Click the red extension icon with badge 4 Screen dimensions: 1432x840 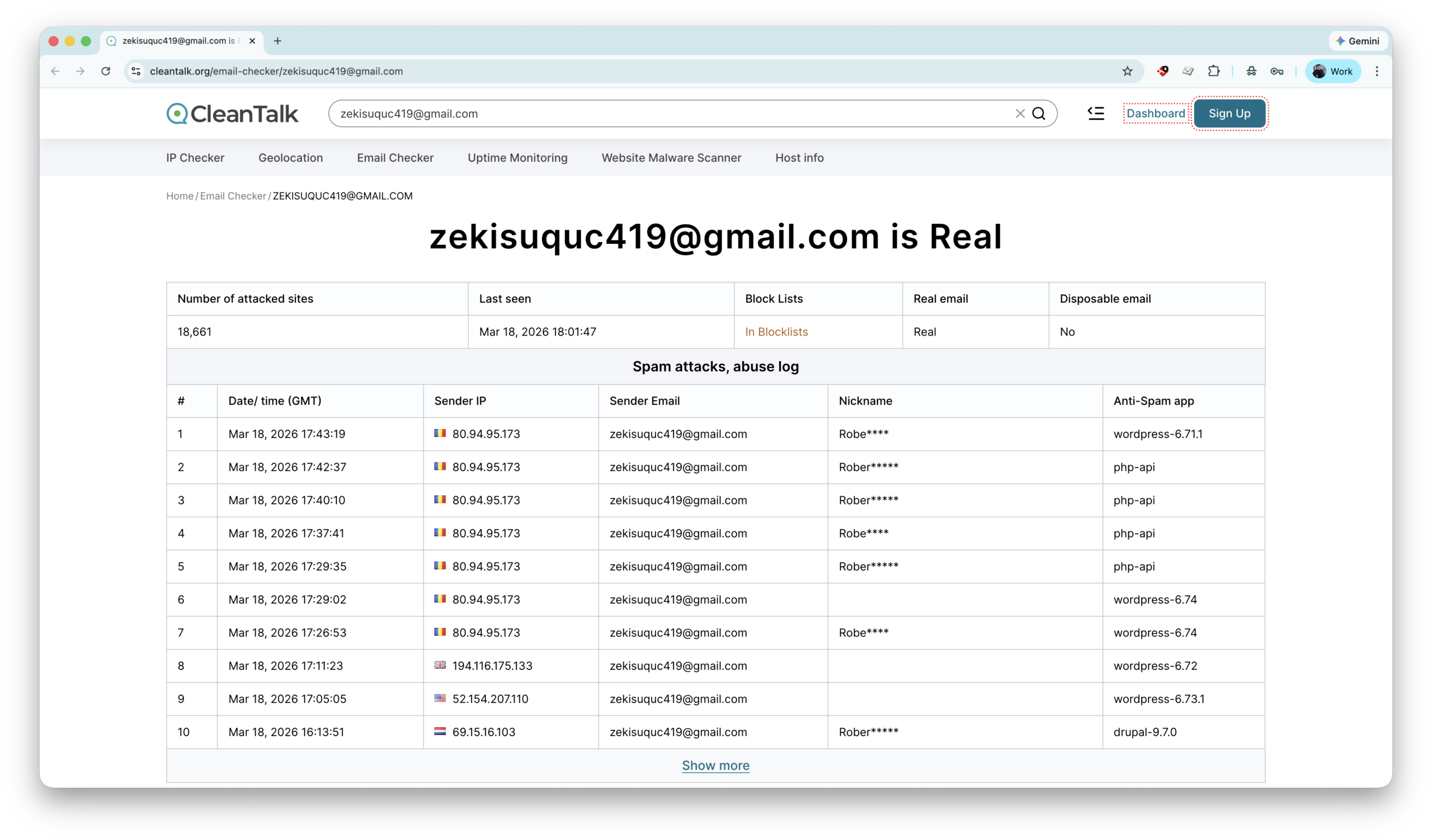[1162, 71]
